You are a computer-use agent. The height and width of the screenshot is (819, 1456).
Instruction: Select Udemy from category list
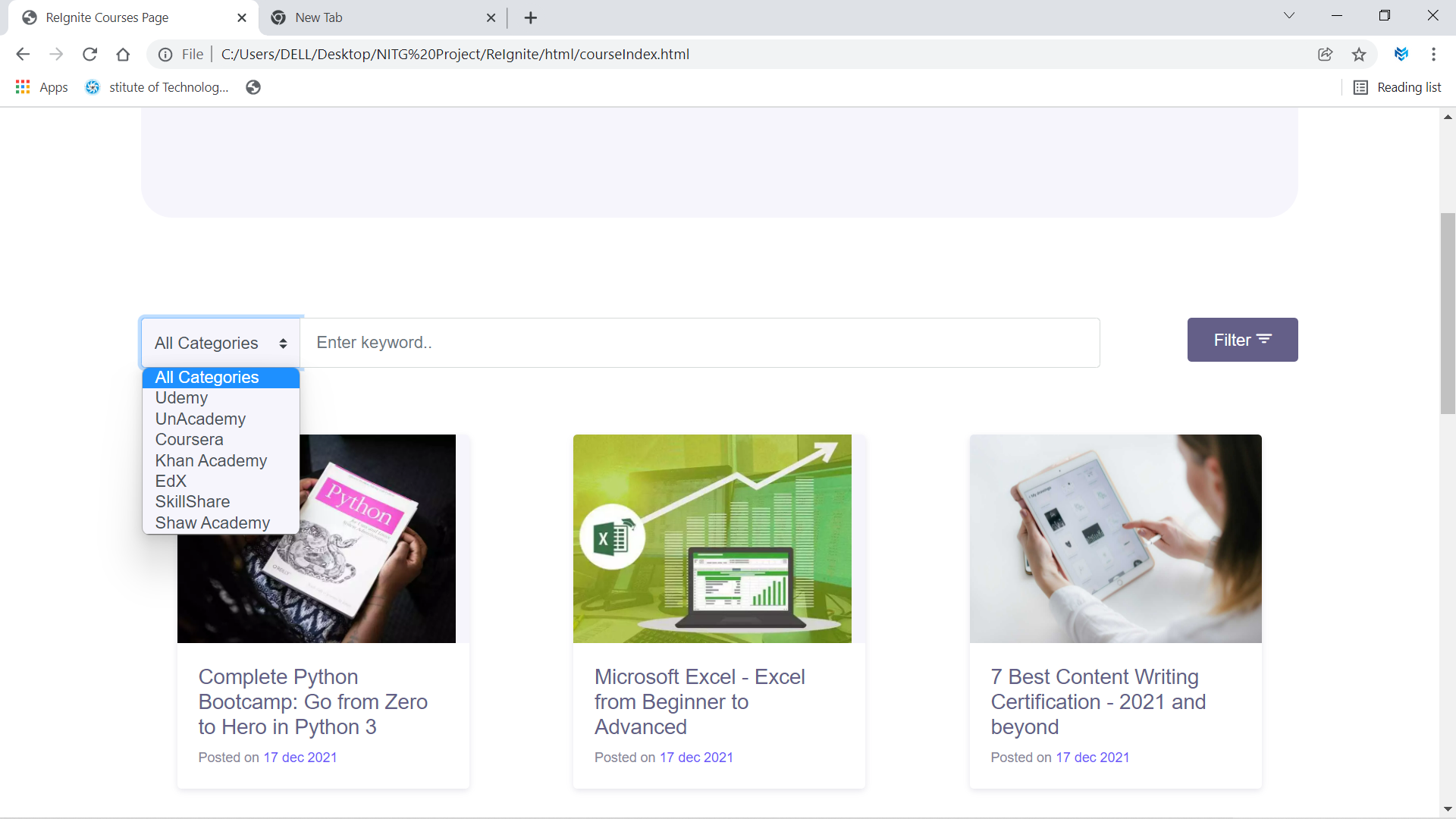[181, 398]
